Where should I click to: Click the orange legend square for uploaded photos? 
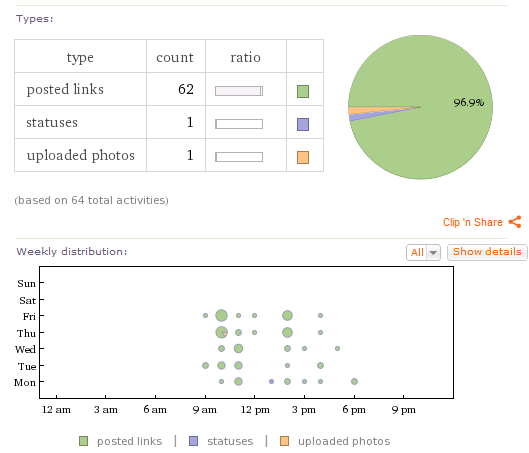(x=284, y=441)
